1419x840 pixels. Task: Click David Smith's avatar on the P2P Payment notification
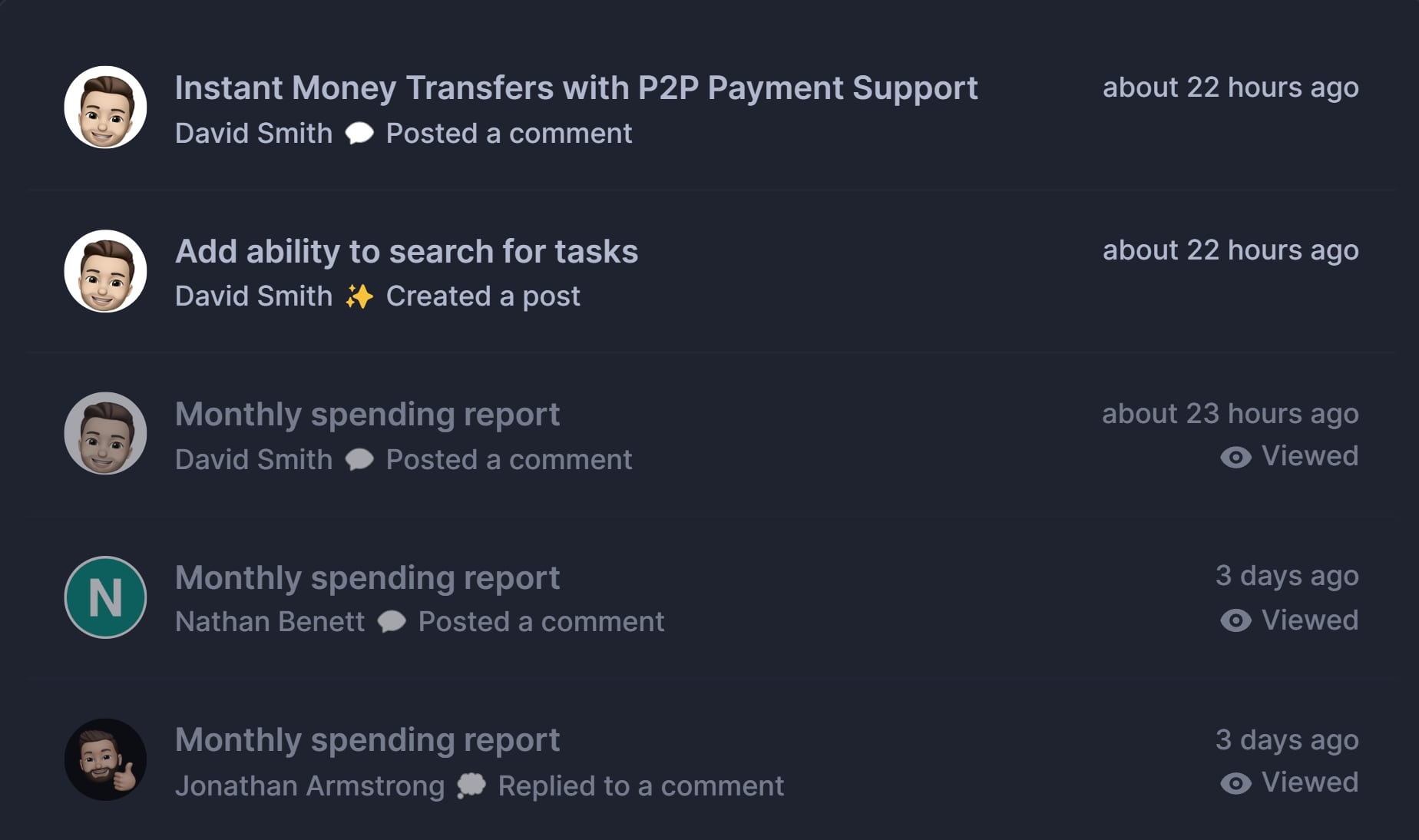pos(105,107)
